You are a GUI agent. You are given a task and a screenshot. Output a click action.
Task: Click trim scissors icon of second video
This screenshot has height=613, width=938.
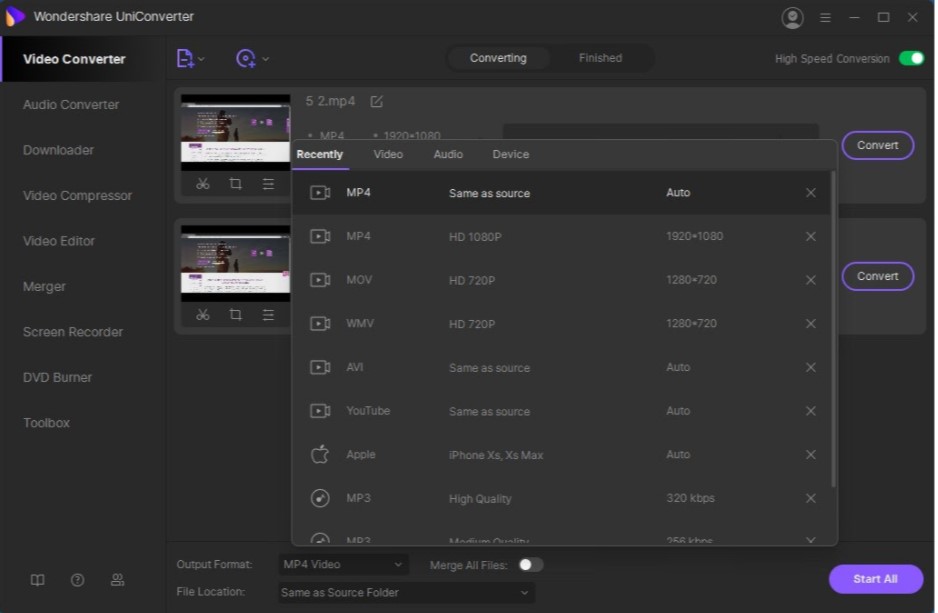click(x=203, y=315)
